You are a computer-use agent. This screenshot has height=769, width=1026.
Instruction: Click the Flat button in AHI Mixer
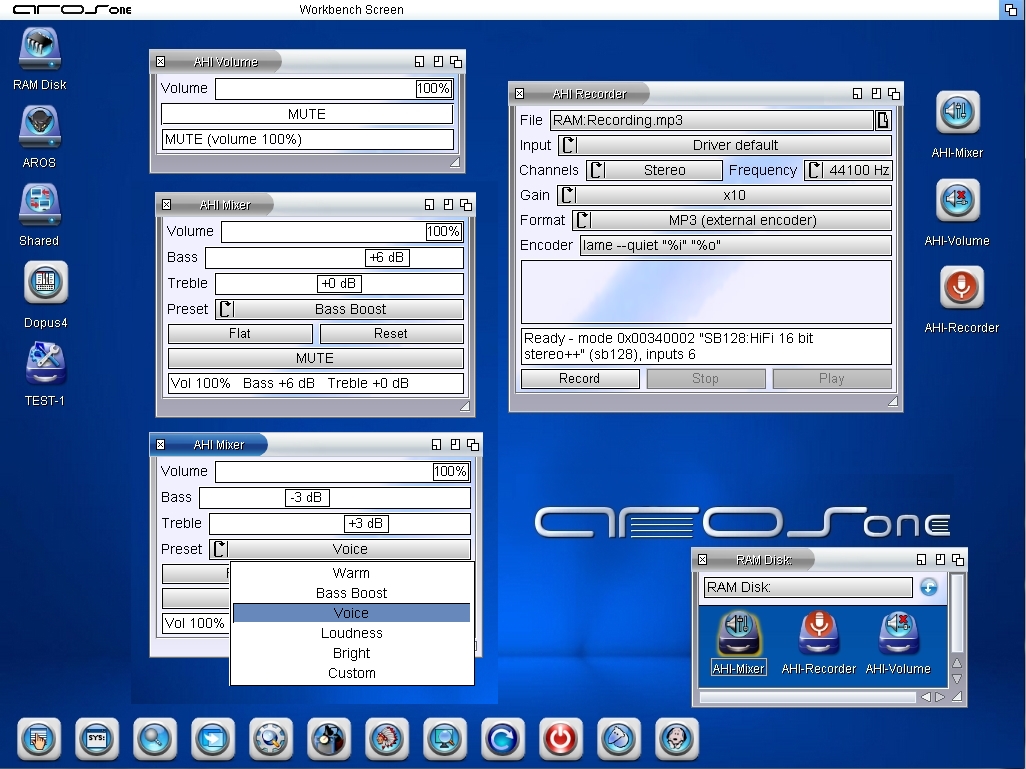pyautogui.click(x=240, y=334)
